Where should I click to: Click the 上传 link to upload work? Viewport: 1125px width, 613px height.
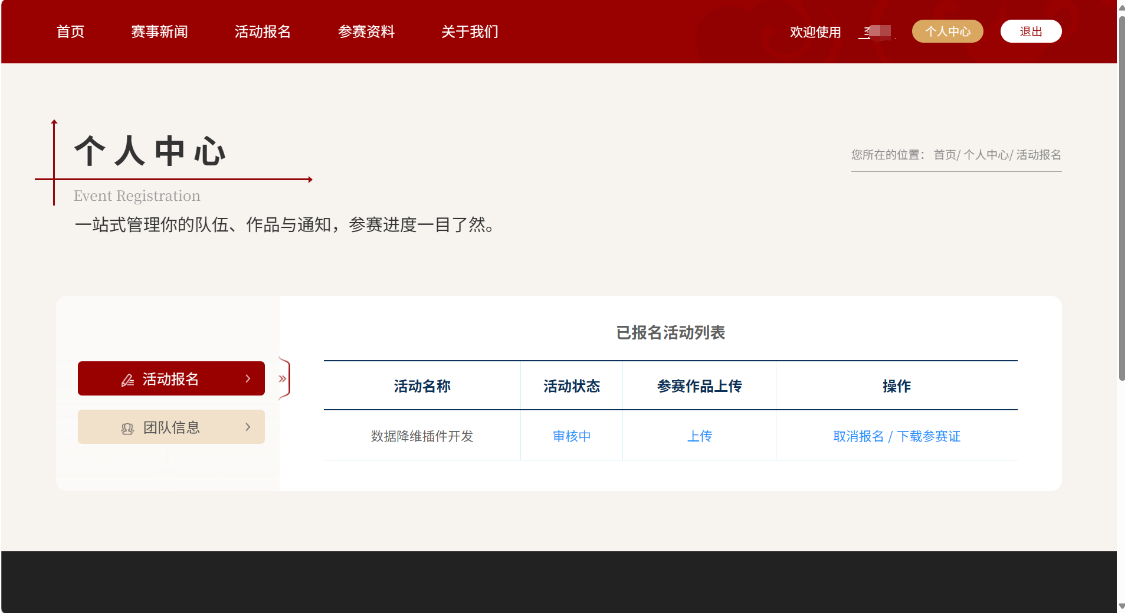(699, 437)
